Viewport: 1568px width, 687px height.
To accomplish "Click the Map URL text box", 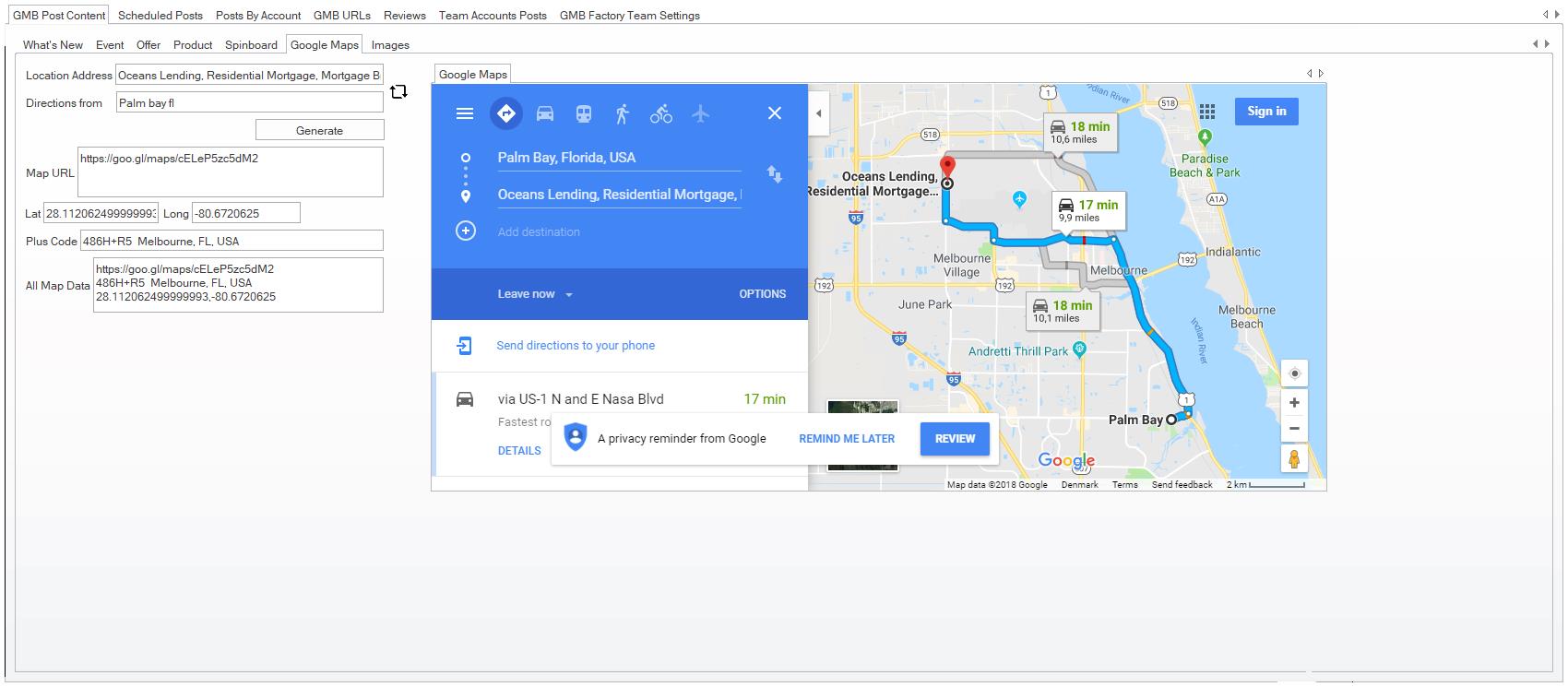I will tap(231, 172).
